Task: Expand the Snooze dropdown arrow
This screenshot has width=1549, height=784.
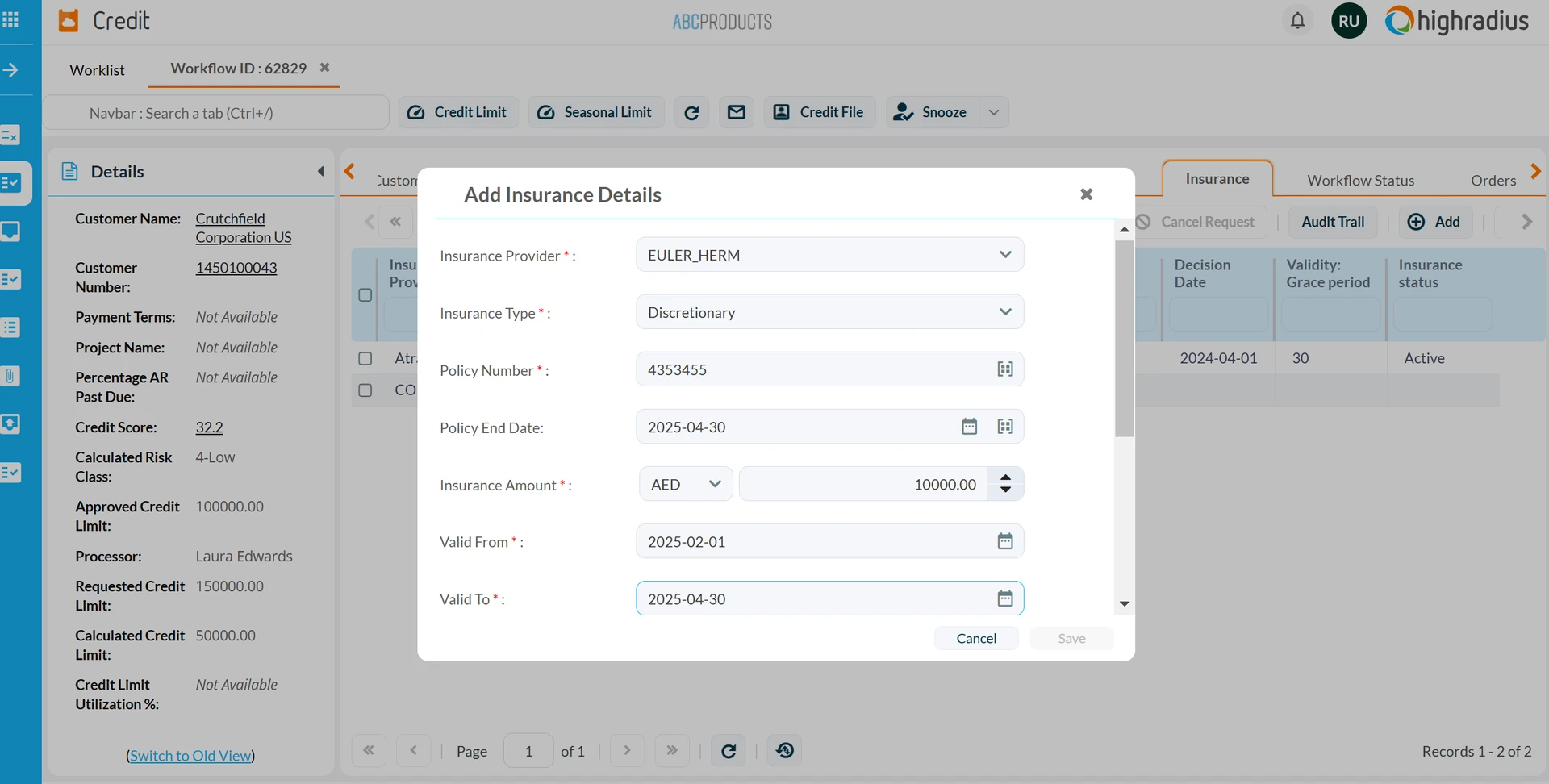Action: coord(994,113)
